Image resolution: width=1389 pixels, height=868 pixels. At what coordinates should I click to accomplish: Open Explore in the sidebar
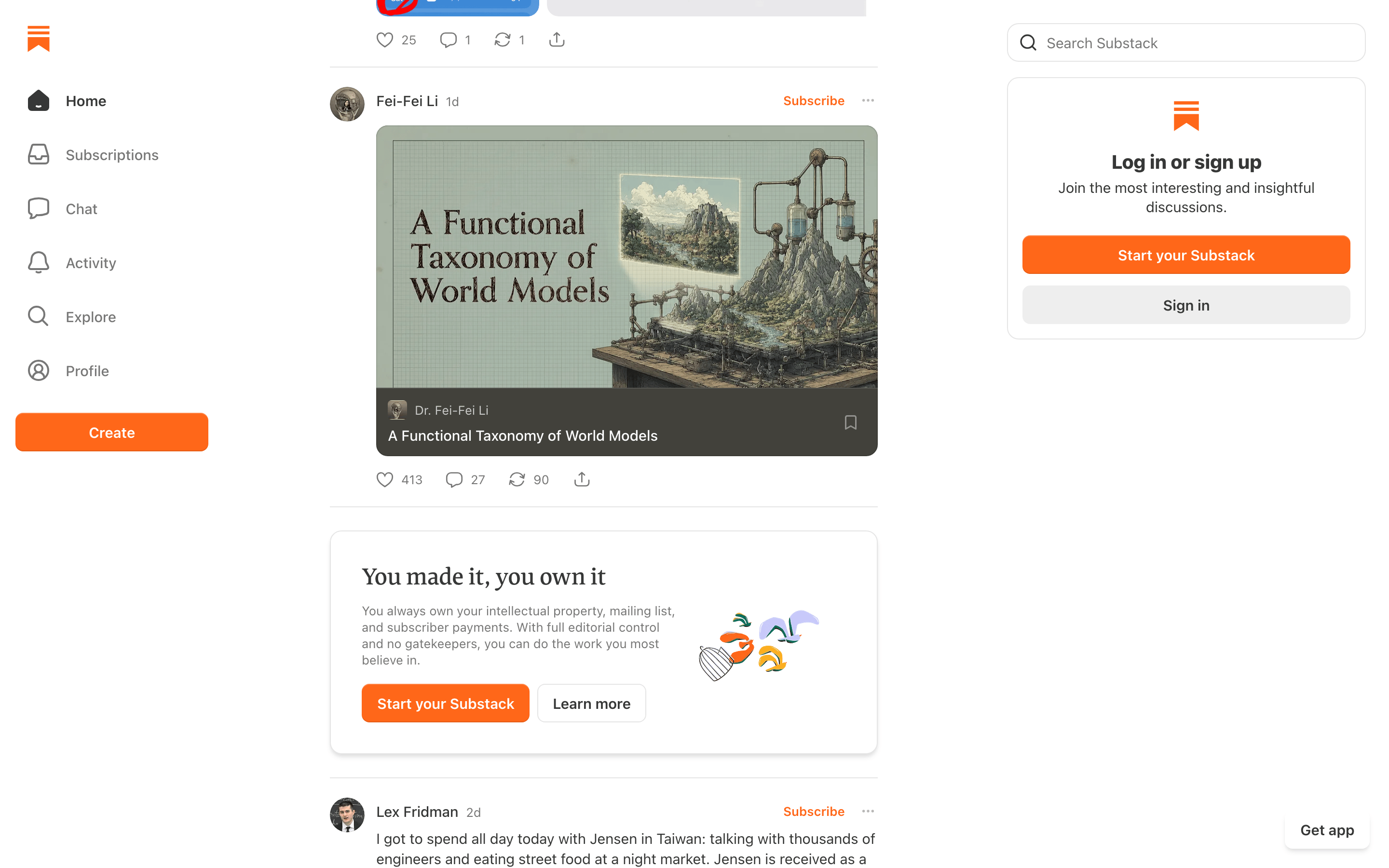point(71,316)
